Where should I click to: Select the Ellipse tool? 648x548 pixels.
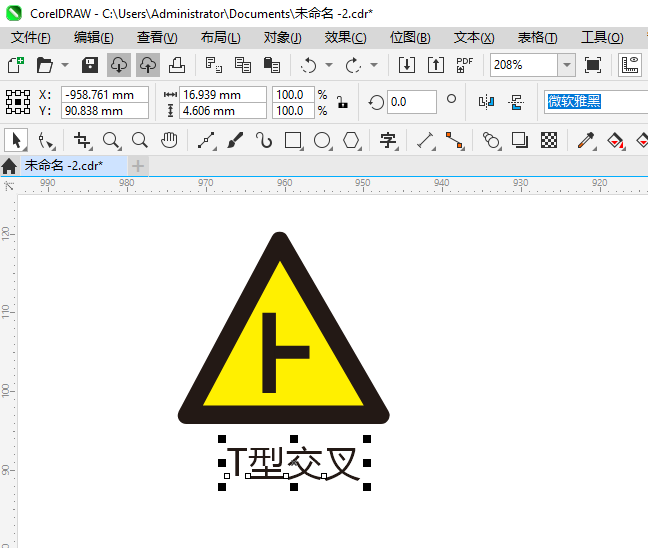(x=322, y=141)
